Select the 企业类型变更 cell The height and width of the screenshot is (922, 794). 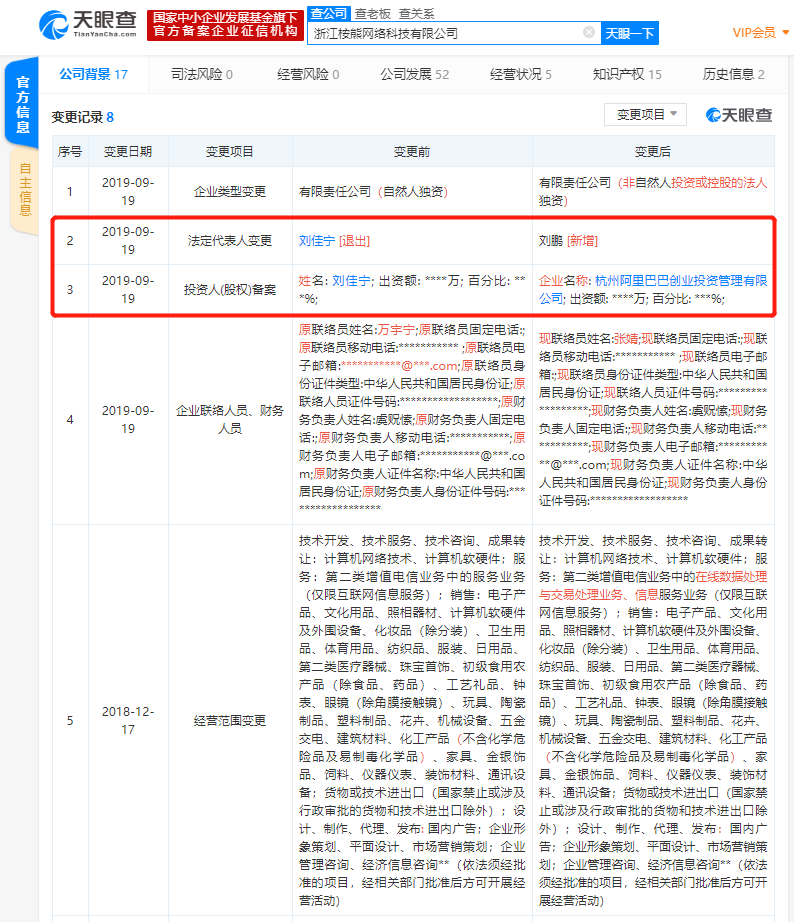pos(230,192)
